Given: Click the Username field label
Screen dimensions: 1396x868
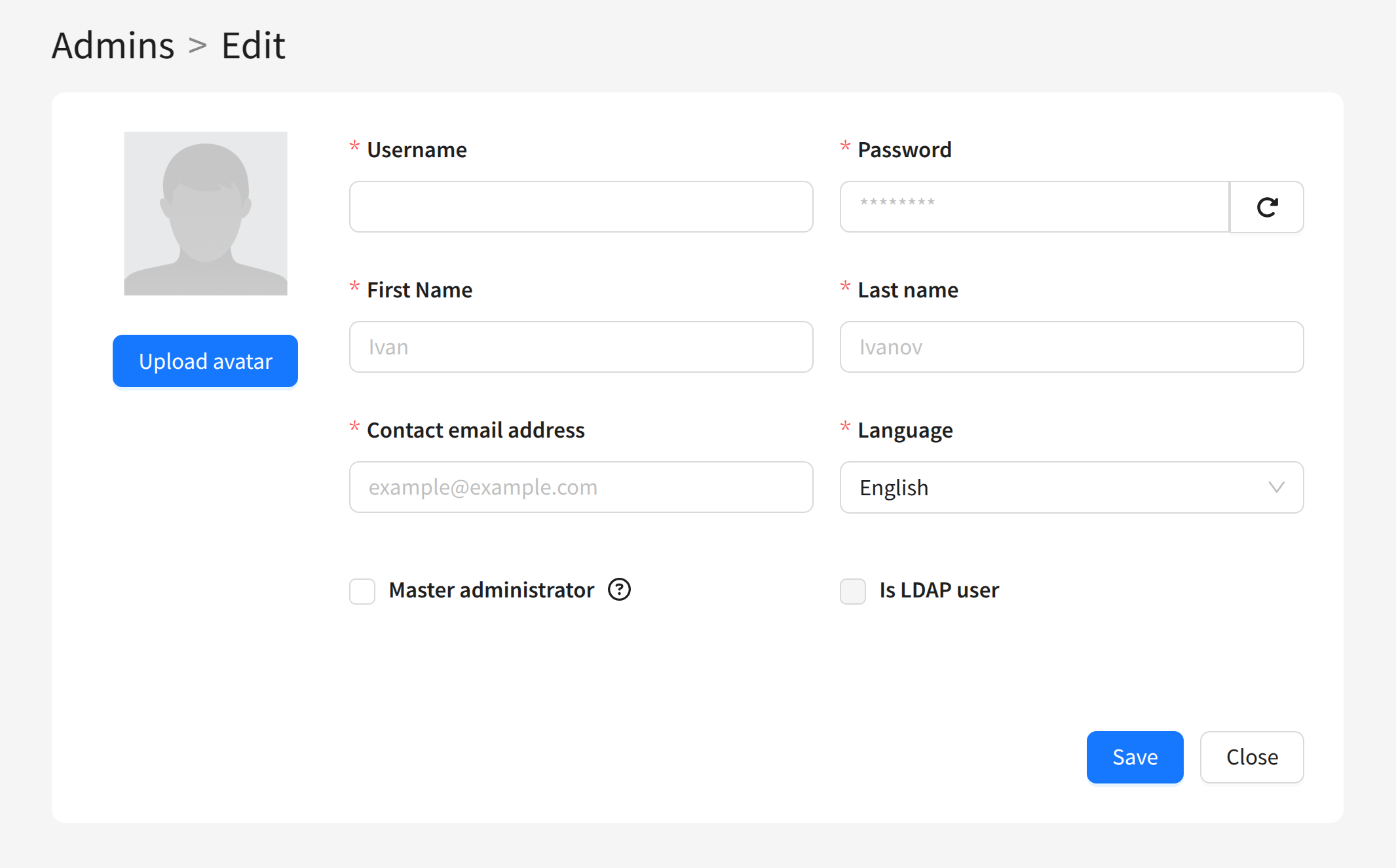Looking at the screenshot, I should [x=417, y=150].
